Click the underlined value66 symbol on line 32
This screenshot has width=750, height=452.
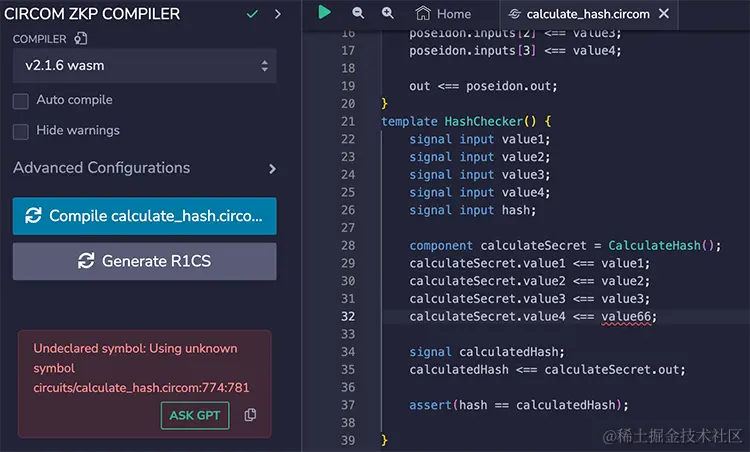[x=626, y=316]
